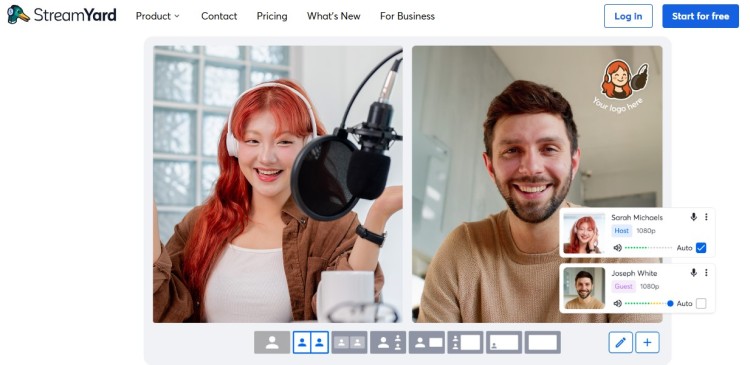This screenshot has height=365, width=750.
Task: Select the screen with small thumbnail layout
Action: click(x=504, y=343)
